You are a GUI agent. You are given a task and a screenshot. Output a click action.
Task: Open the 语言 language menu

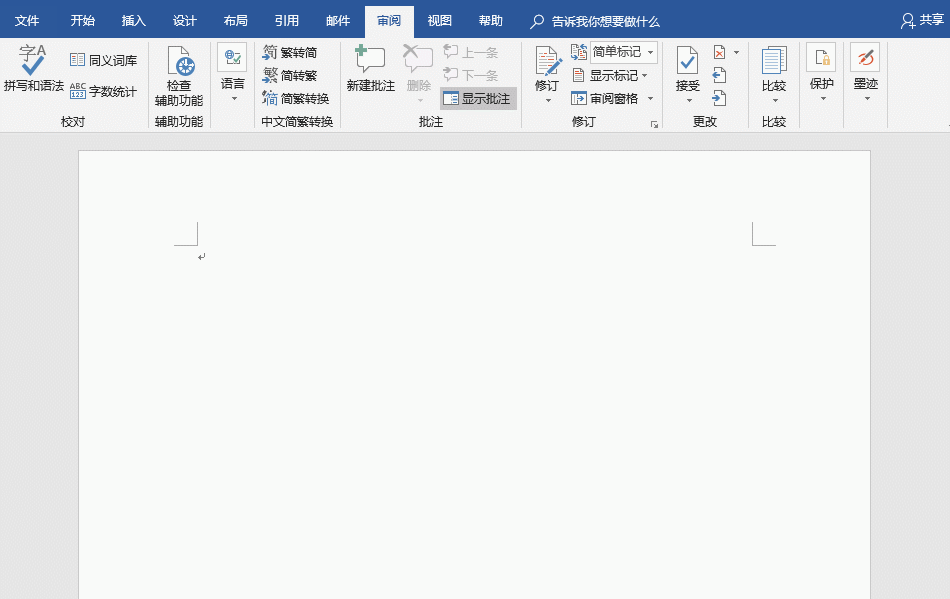[233, 73]
